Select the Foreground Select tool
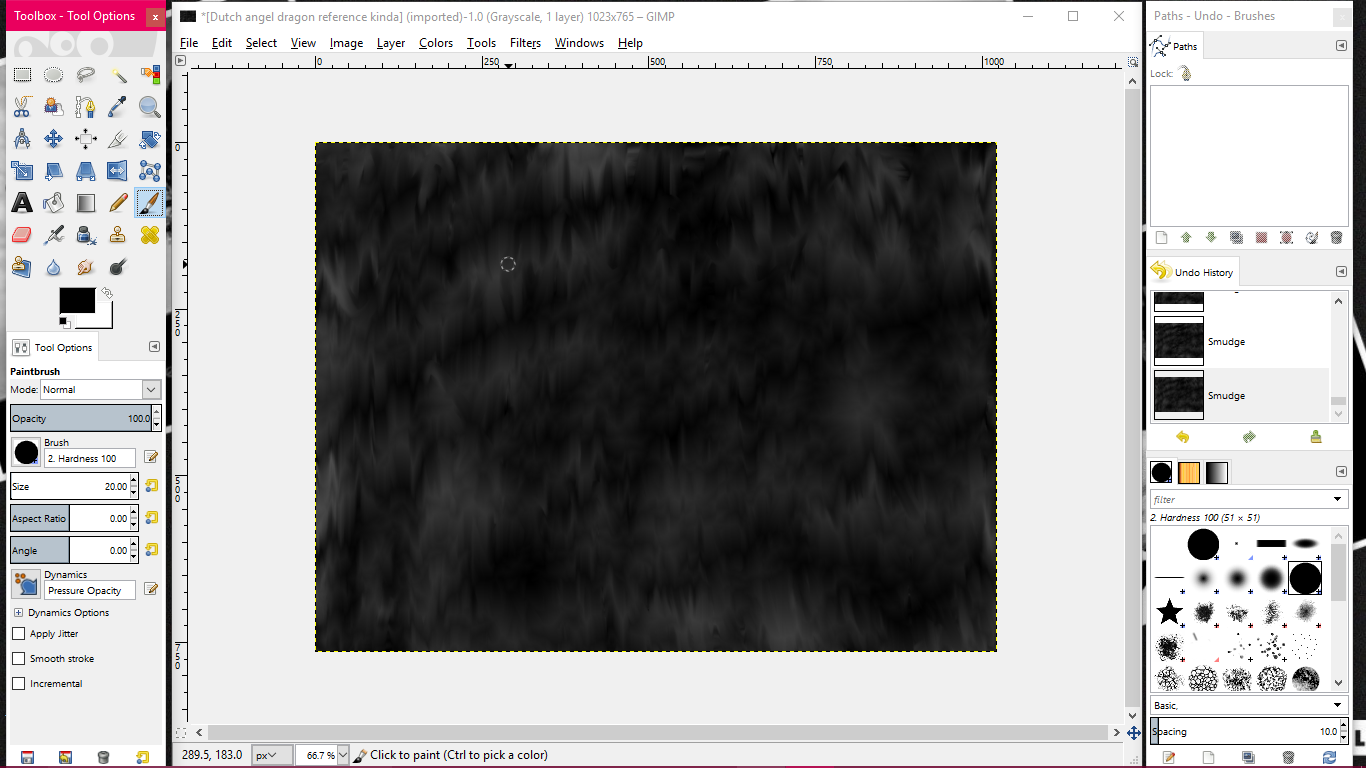This screenshot has width=1366, height=768. [54, 107]
